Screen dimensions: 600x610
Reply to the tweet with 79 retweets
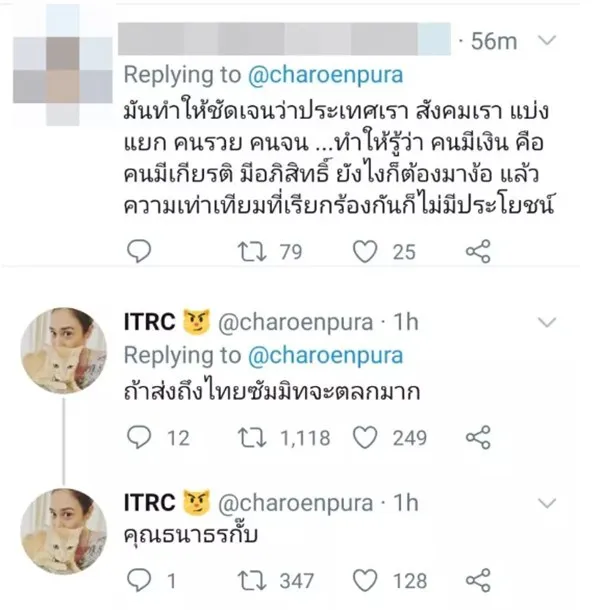(x=139, y=251)
